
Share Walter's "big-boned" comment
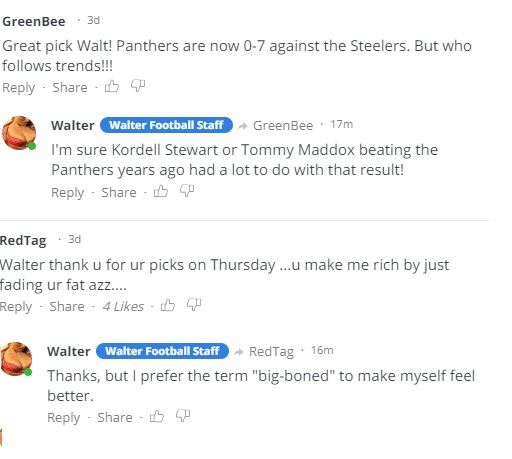(x=115, y=417)
